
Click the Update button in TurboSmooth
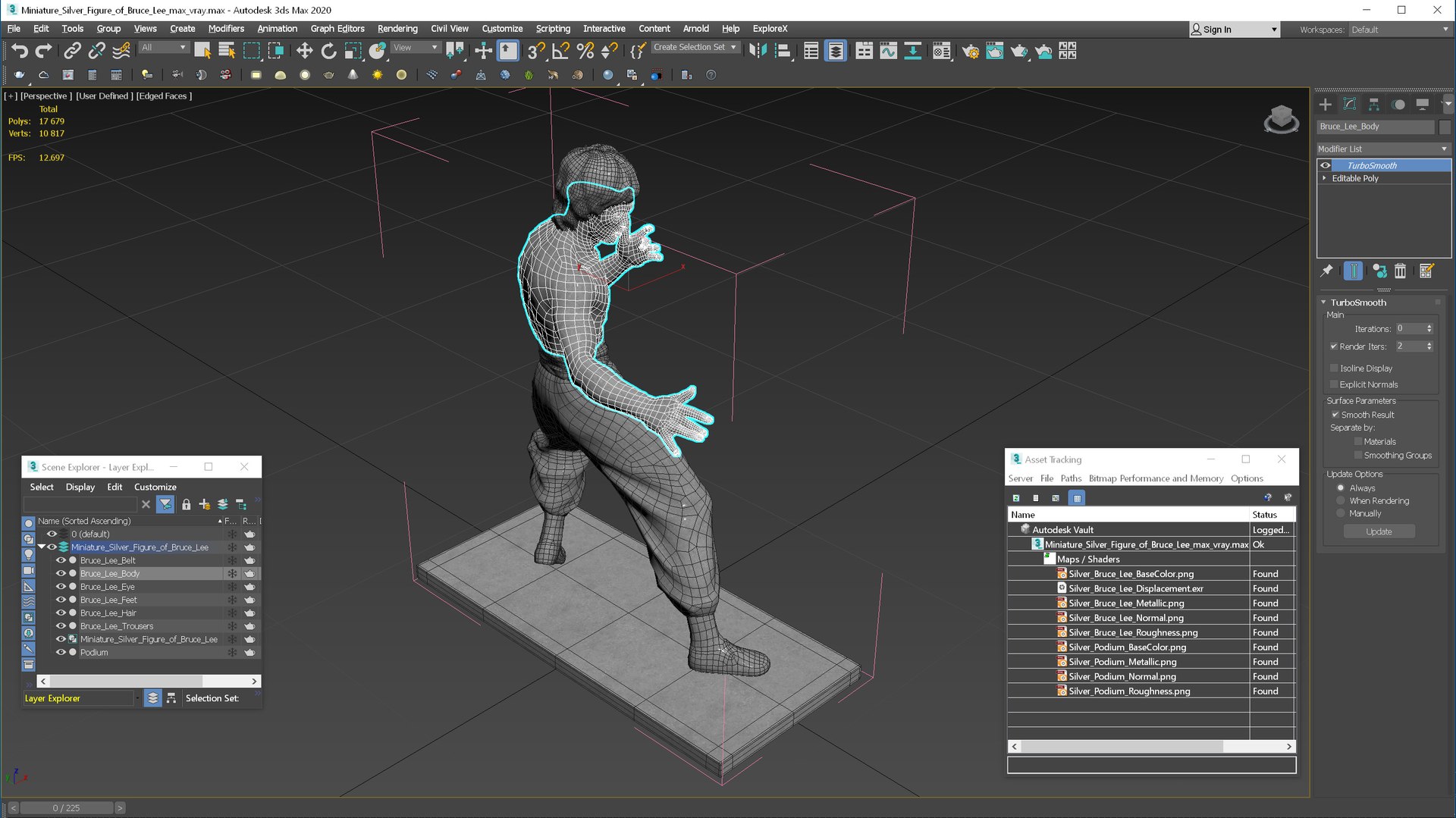tap(1379, 531)
